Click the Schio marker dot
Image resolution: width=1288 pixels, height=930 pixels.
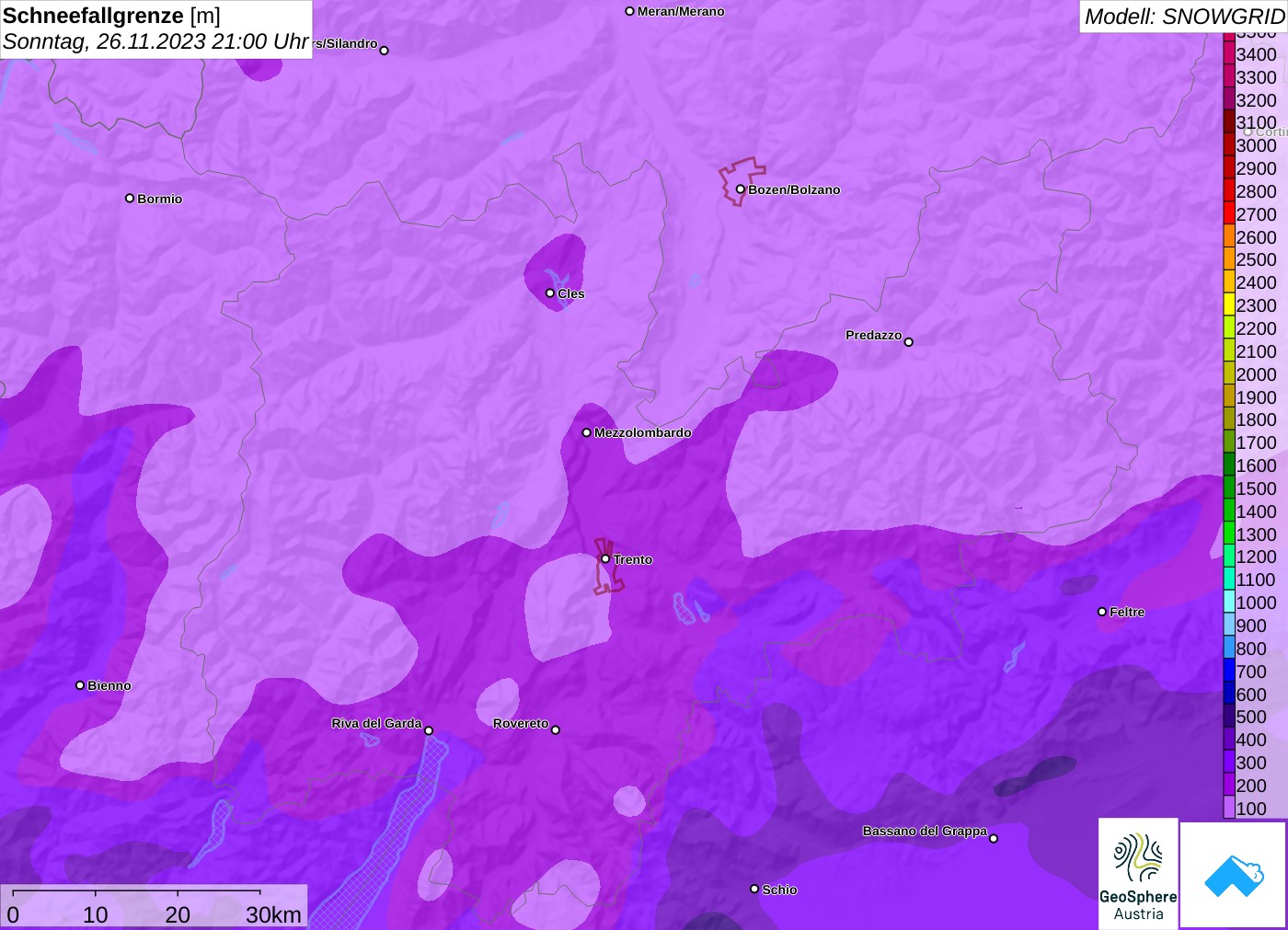(x=754, y=889)
